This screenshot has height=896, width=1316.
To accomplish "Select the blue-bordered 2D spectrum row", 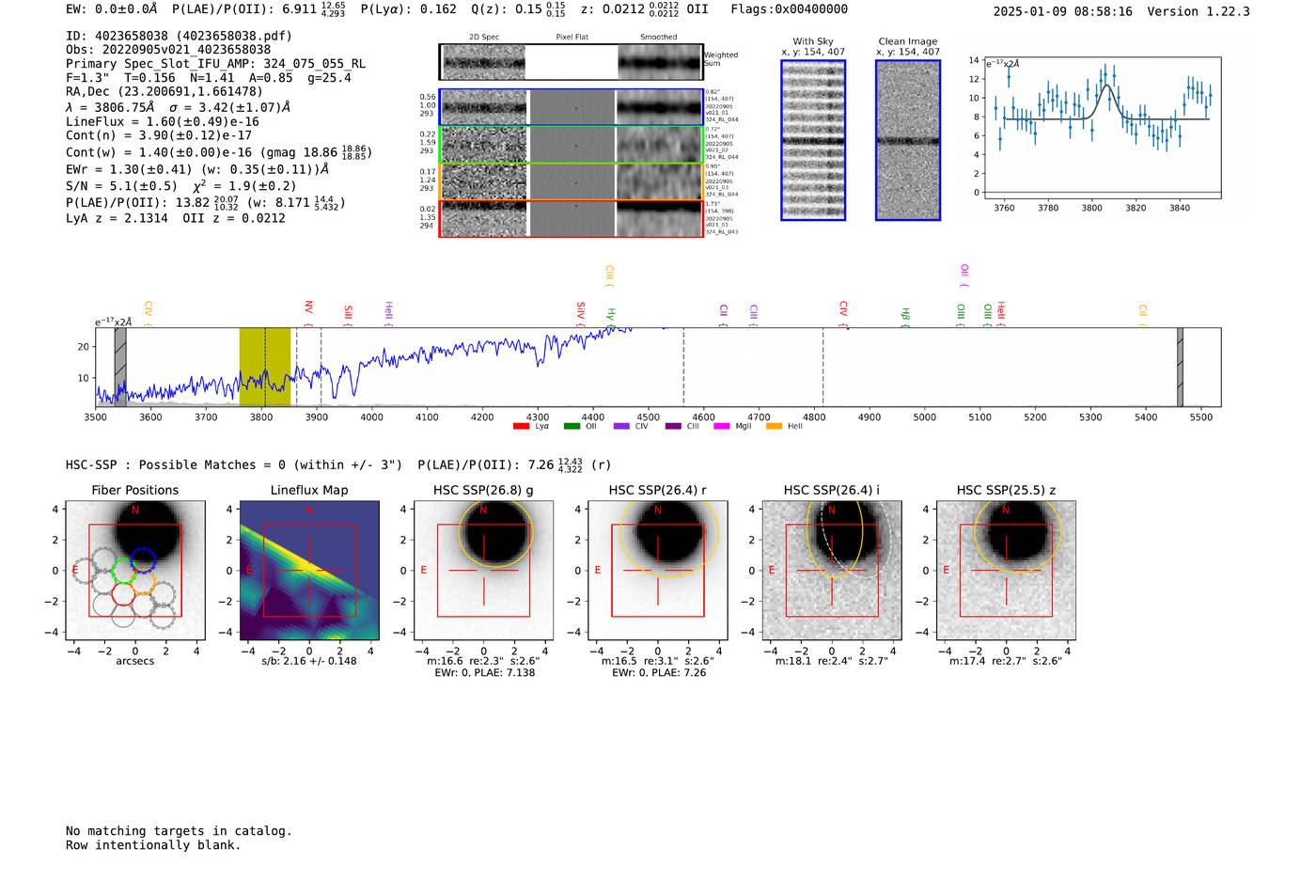I will pos(572,107).
